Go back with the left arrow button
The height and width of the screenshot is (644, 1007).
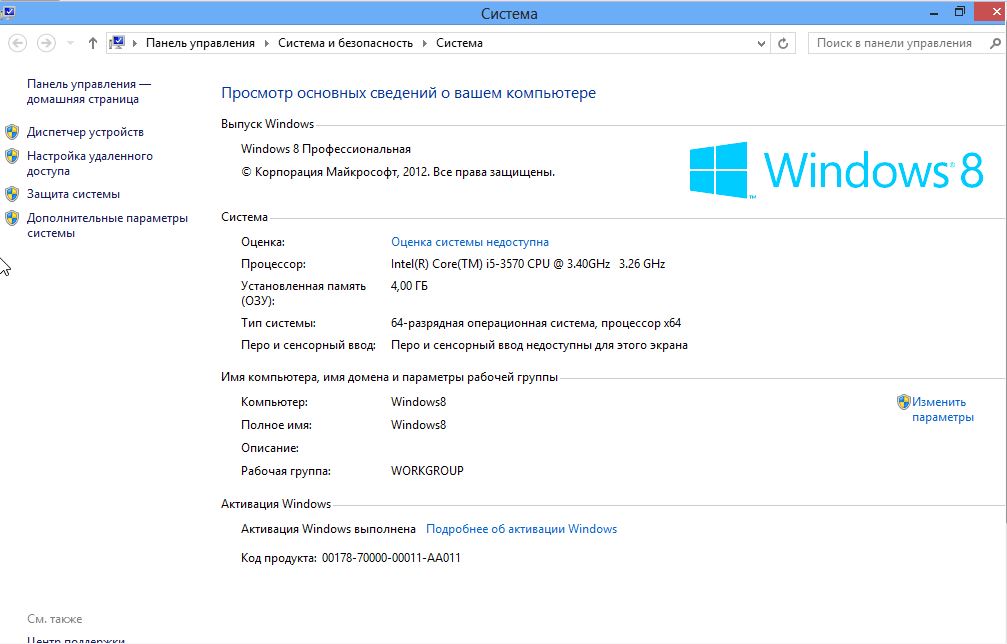pos(17,43)
